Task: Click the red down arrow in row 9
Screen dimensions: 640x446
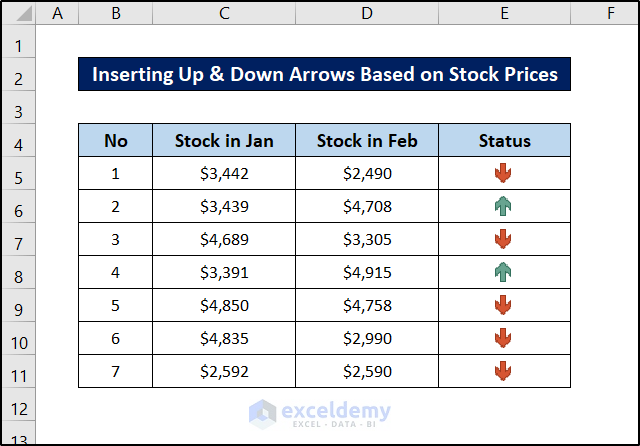Action: [503, 306]
